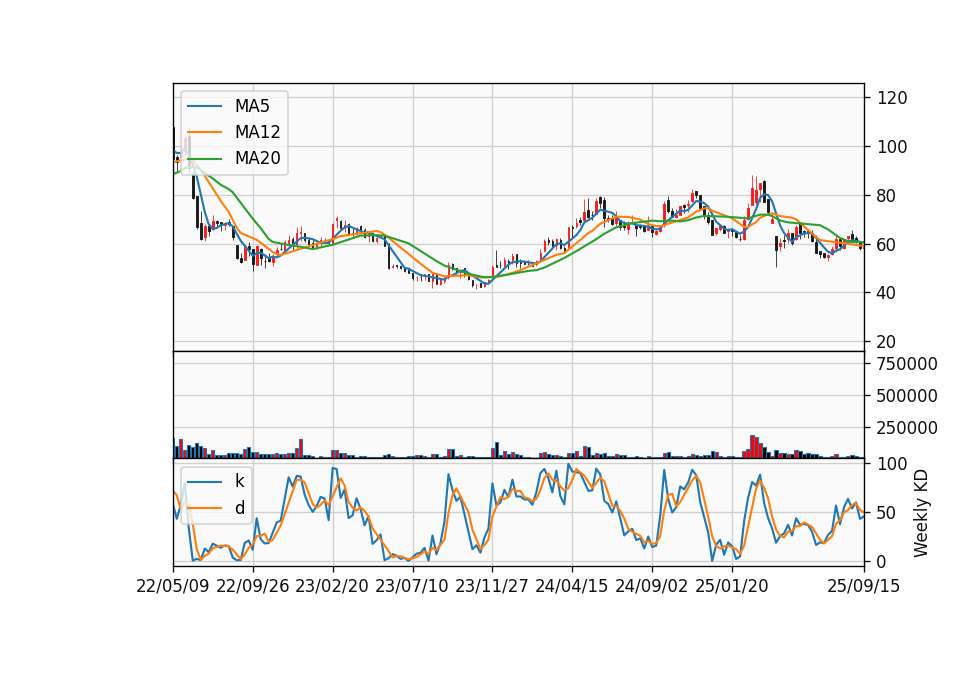Viewport: 960px width, 690px height.
Task: Click the Weekly KD axis label
Action: [920, 514]
